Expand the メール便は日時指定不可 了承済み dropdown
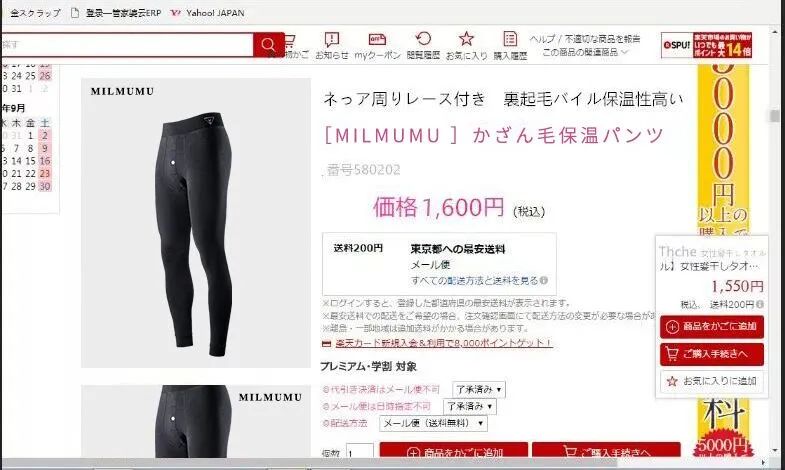Image resolution: width=785 pixels, height=470 pixels. 470,406
